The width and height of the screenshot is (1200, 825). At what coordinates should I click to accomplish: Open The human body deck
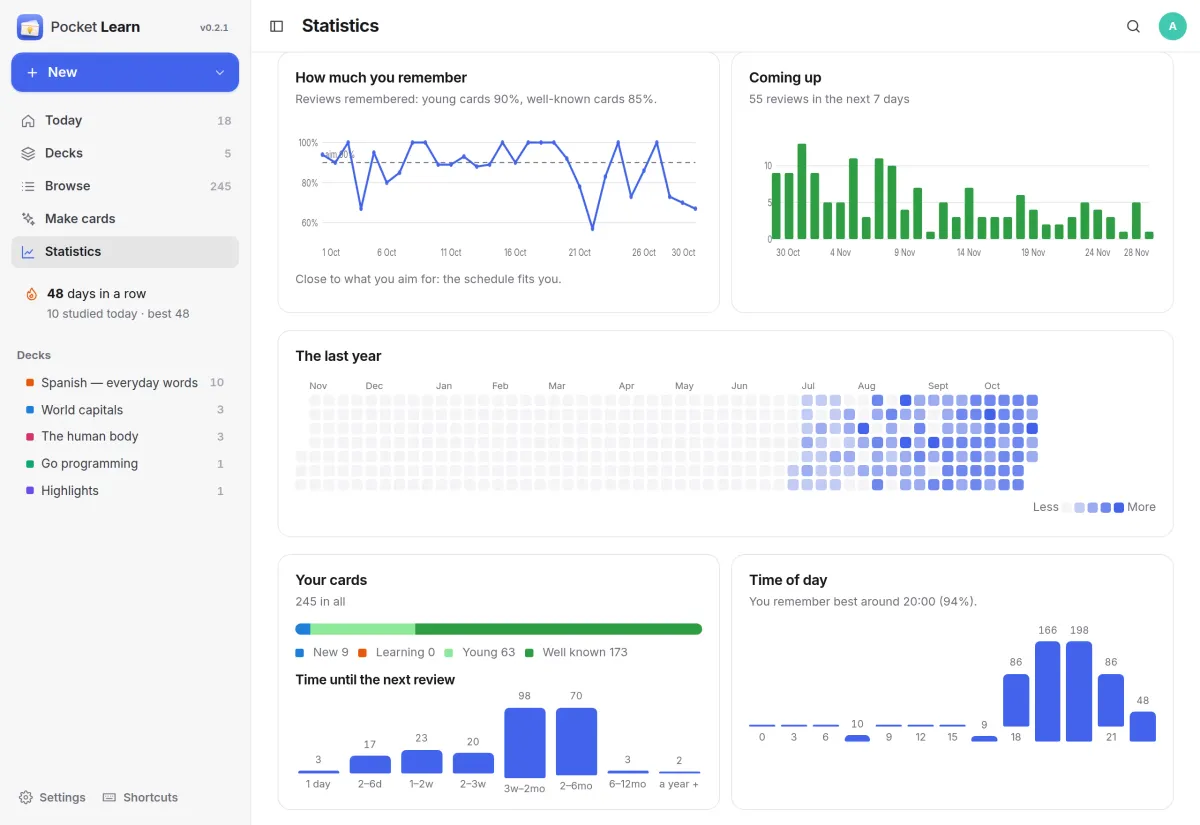coord(125,436)
